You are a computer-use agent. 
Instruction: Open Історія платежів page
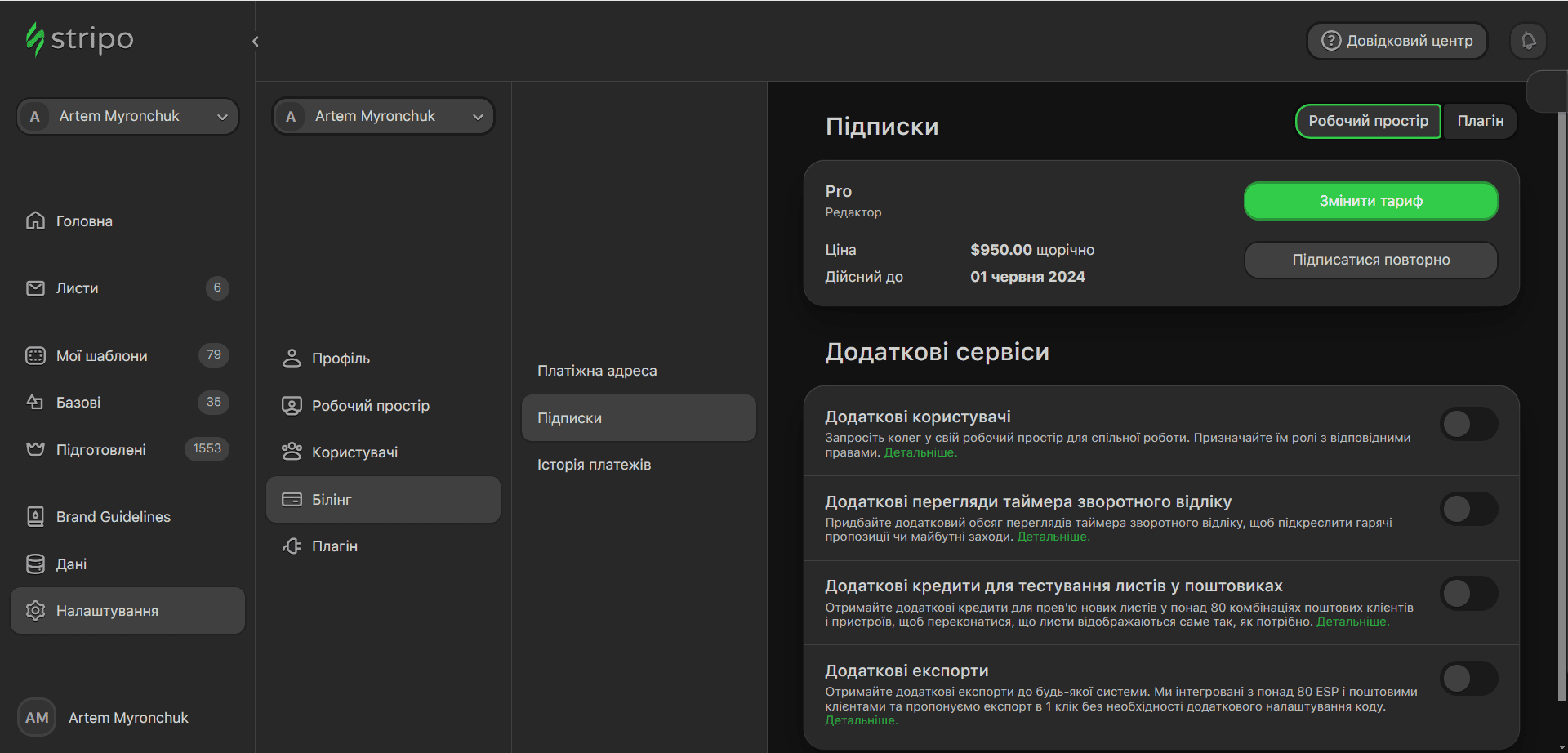(x=595, y=464)
